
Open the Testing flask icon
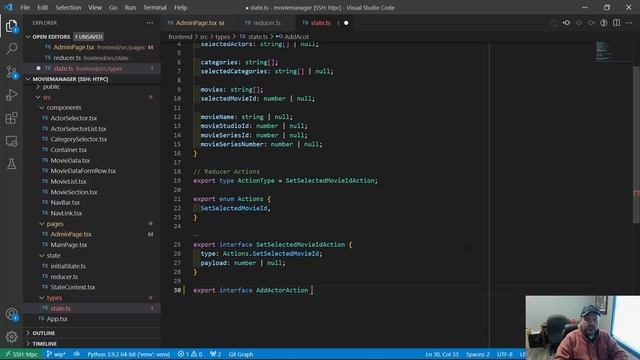click(x=11, y=164)
